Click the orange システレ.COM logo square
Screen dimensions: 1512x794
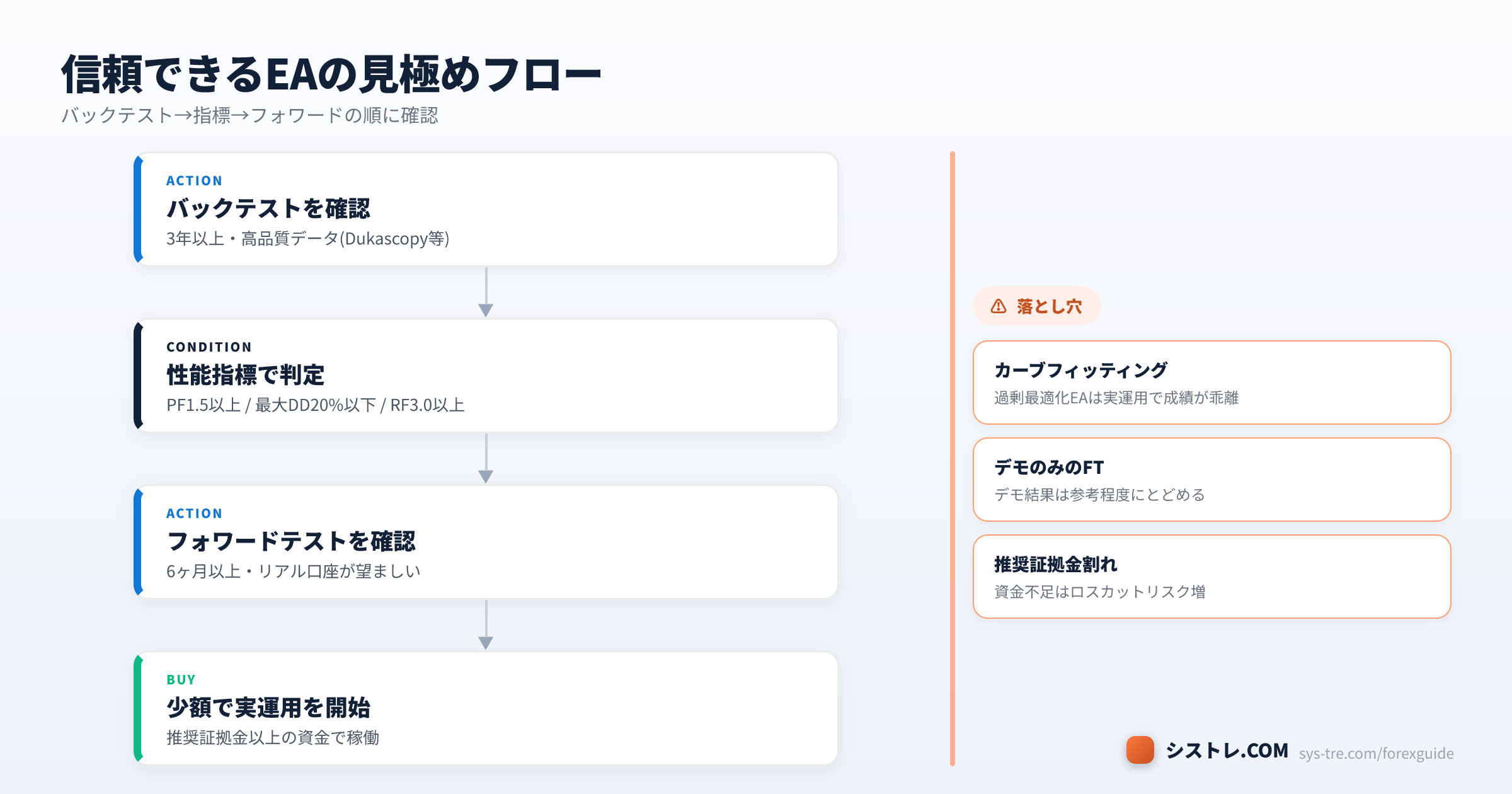click(x=1140, y=750)
